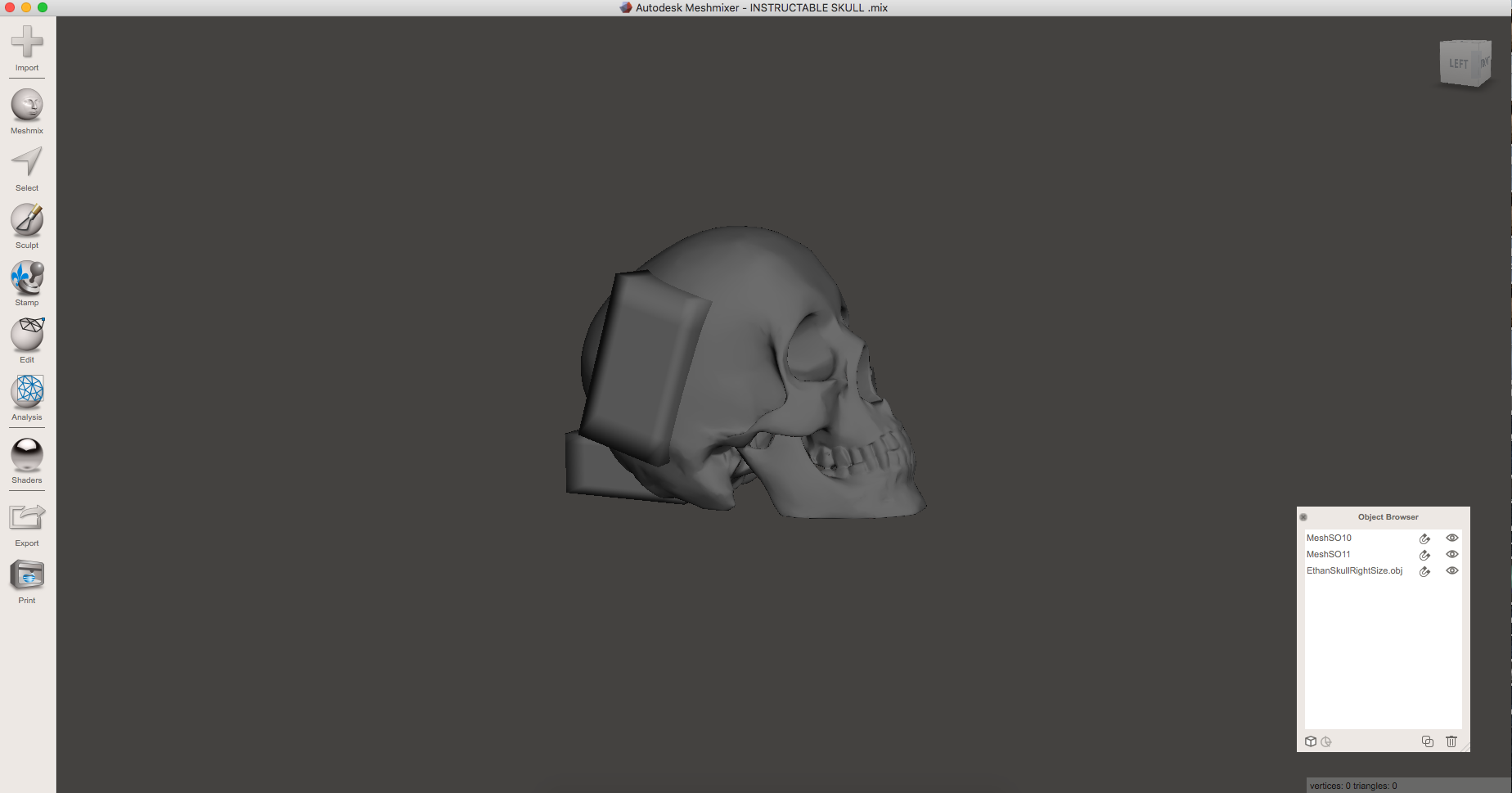
Task: Activate the Select tool
Action: [27, 169]
